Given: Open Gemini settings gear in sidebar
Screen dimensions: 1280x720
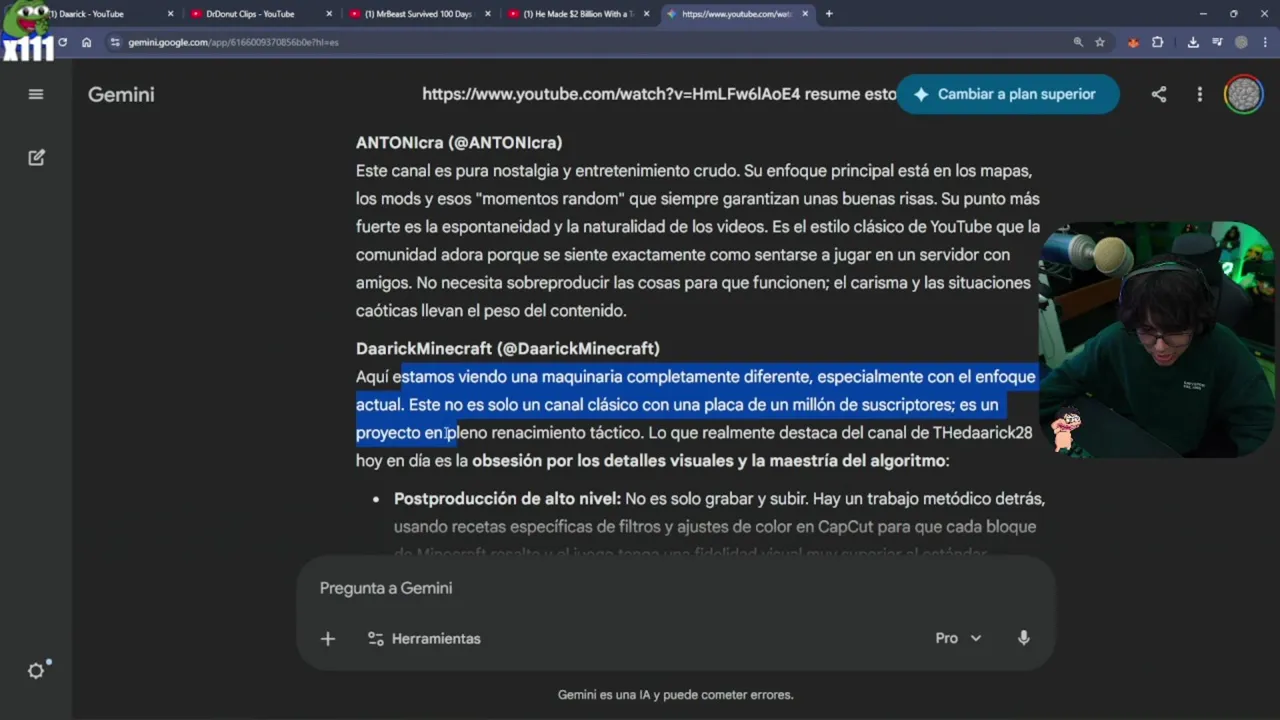Looking at the screenshot, I should pyautogui.click(x=36, y=671).
